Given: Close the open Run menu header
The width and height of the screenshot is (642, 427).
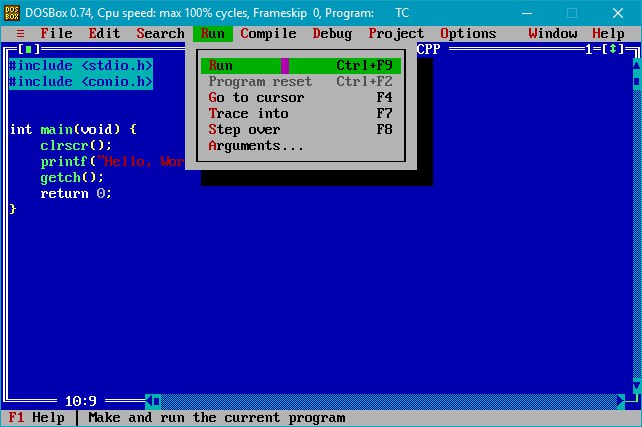Looking at the screenshot, I should click(212, 34).
